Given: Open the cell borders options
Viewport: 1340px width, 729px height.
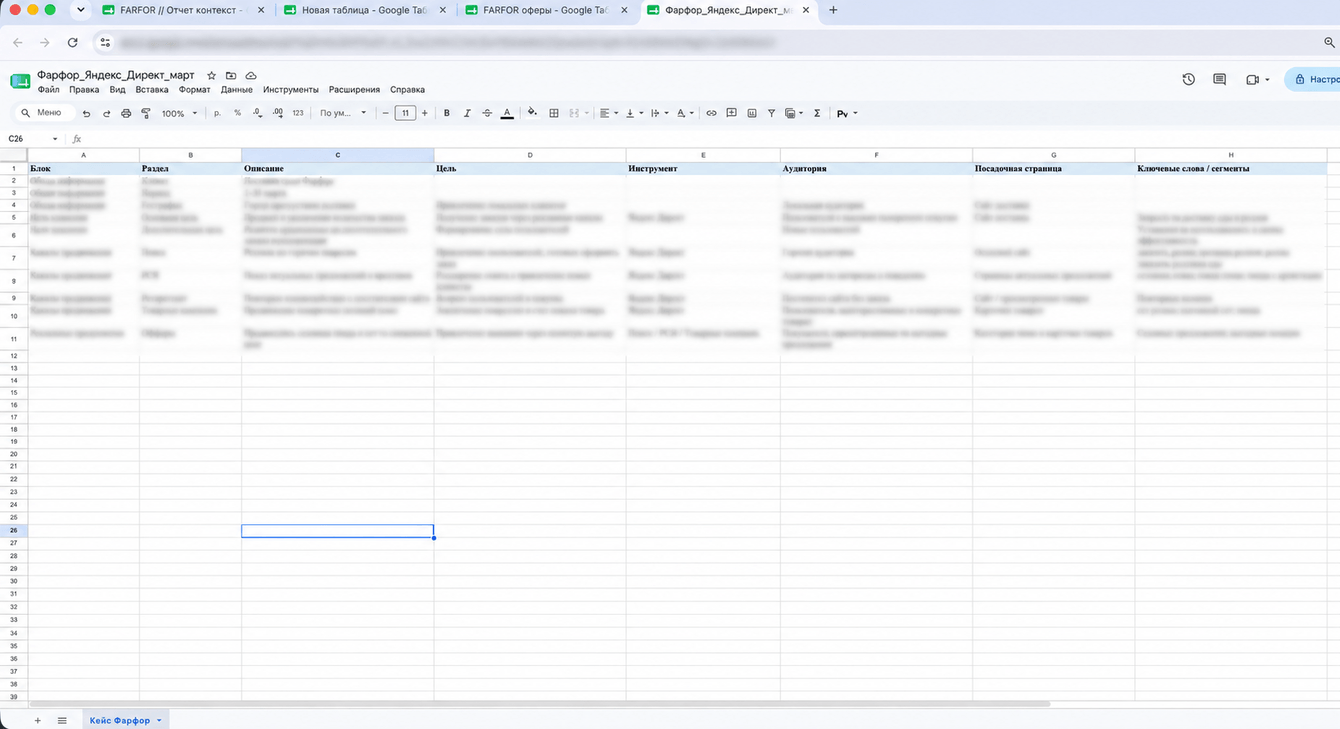Looking at the screenshot, I should pyautogui.click(x=554, y=113).
